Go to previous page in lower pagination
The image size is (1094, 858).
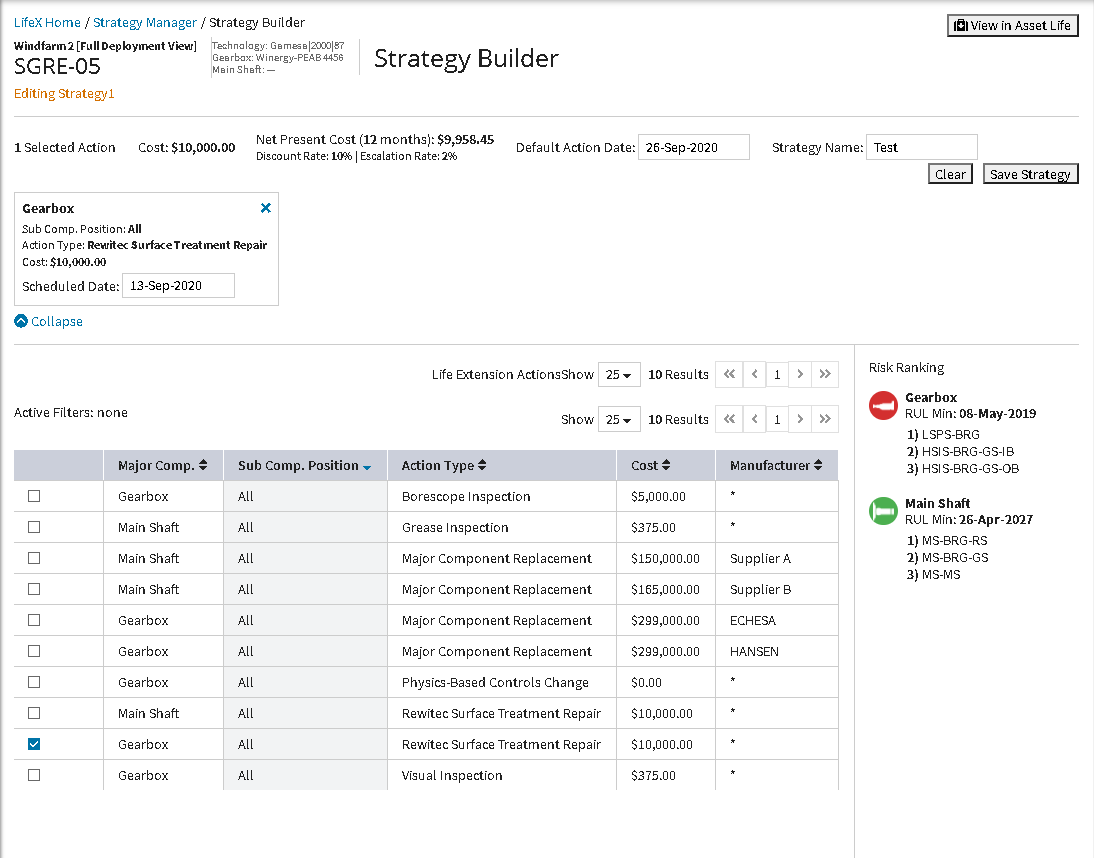[754, 419]
